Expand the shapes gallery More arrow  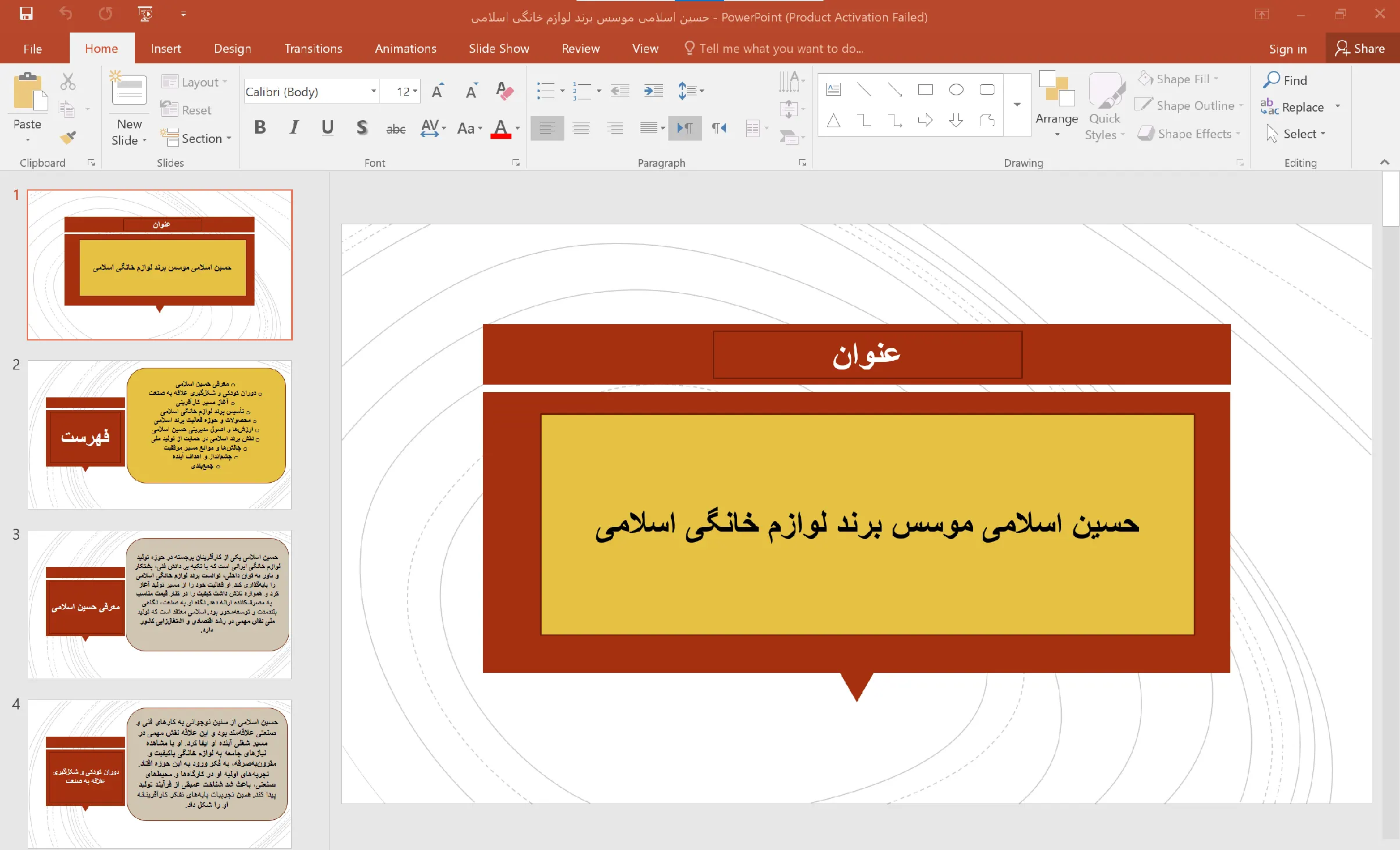[1017, 105]
